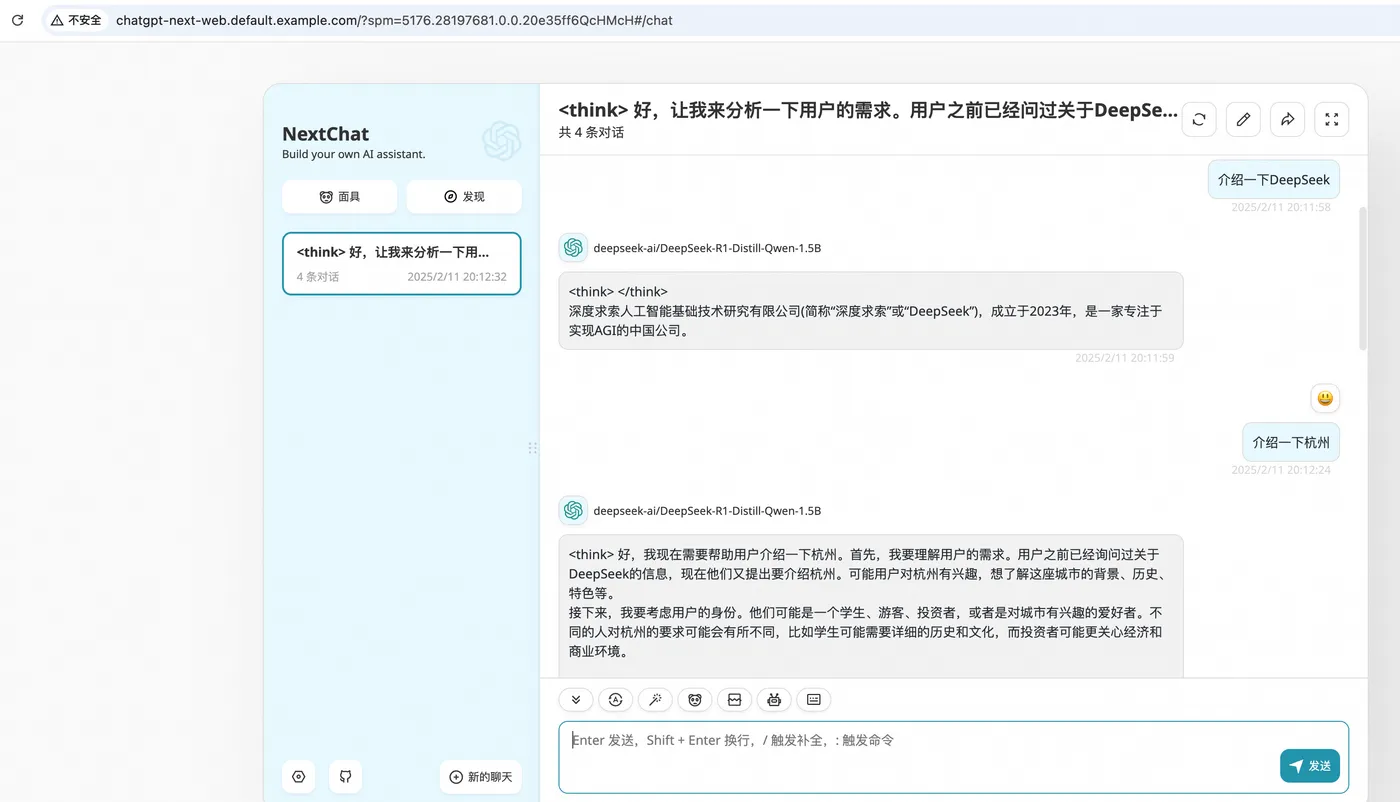Click the 介绍一下杭州 user message
This screenshot has width=1400, height=802.
click(x=1291, y=442)
